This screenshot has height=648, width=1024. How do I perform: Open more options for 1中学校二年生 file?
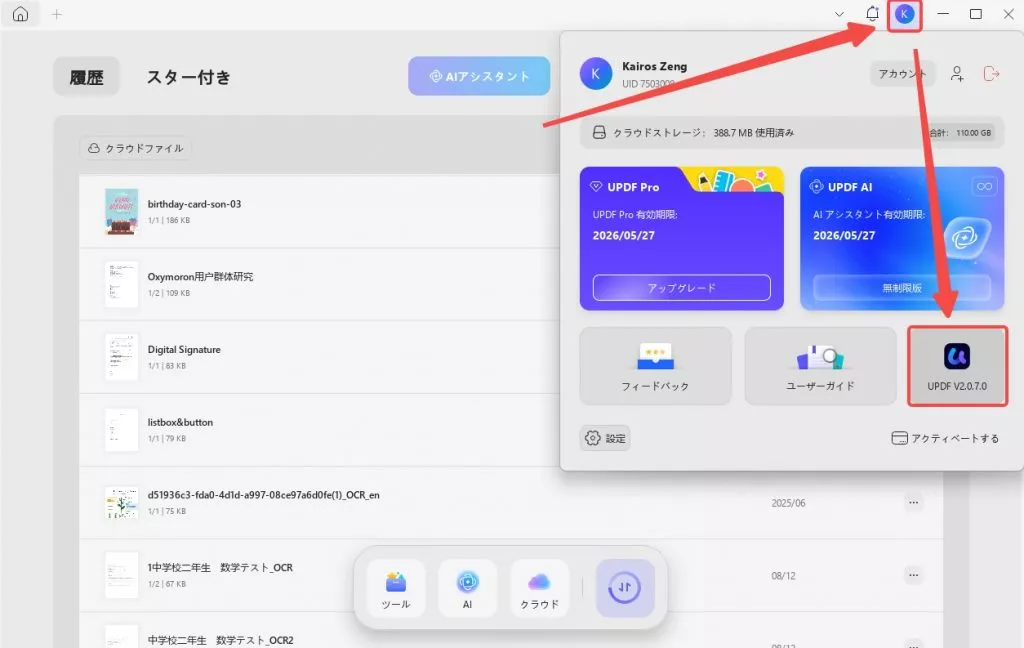click(x=914, y=575)
